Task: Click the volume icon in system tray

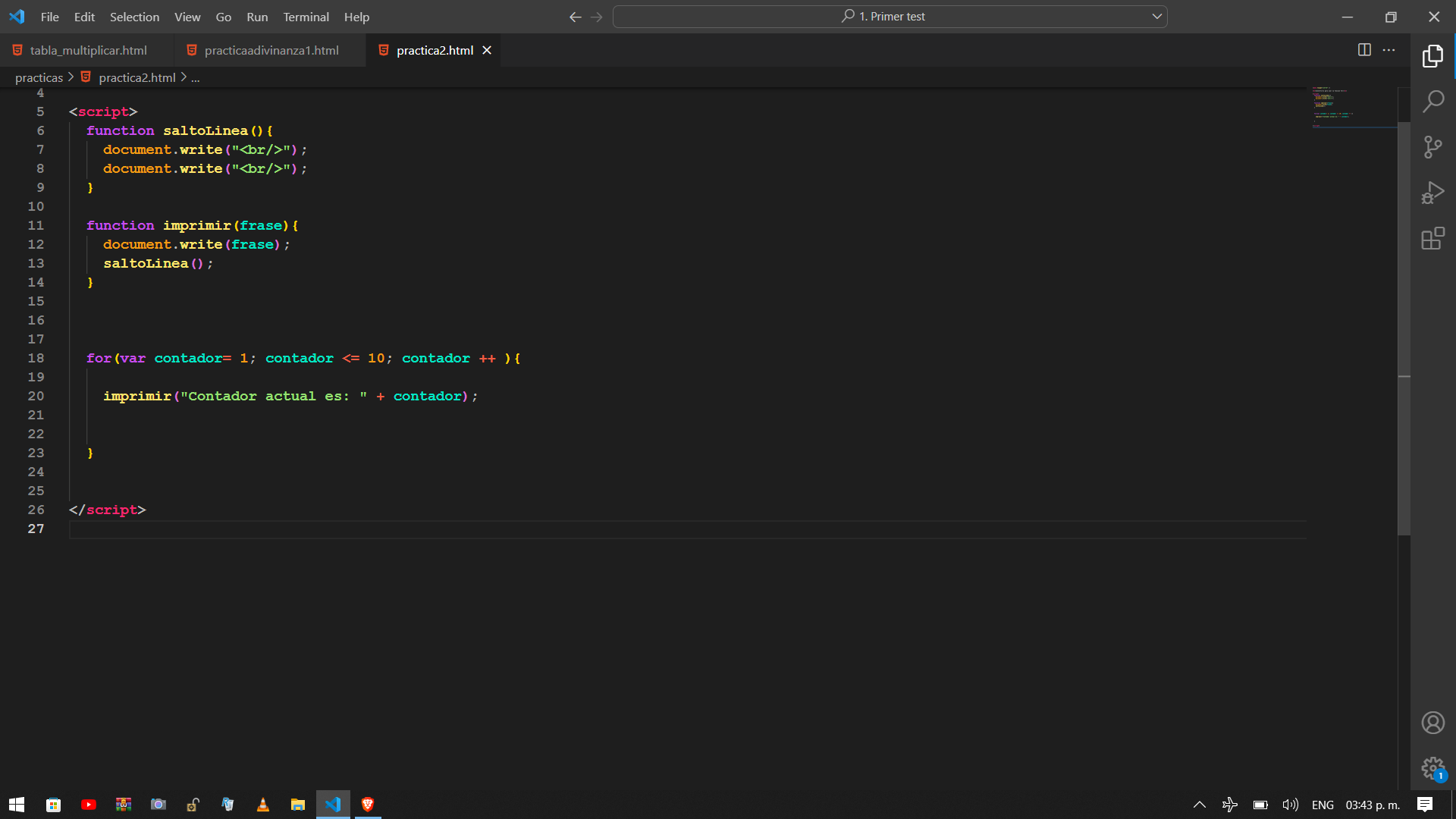Action: 1290,805
